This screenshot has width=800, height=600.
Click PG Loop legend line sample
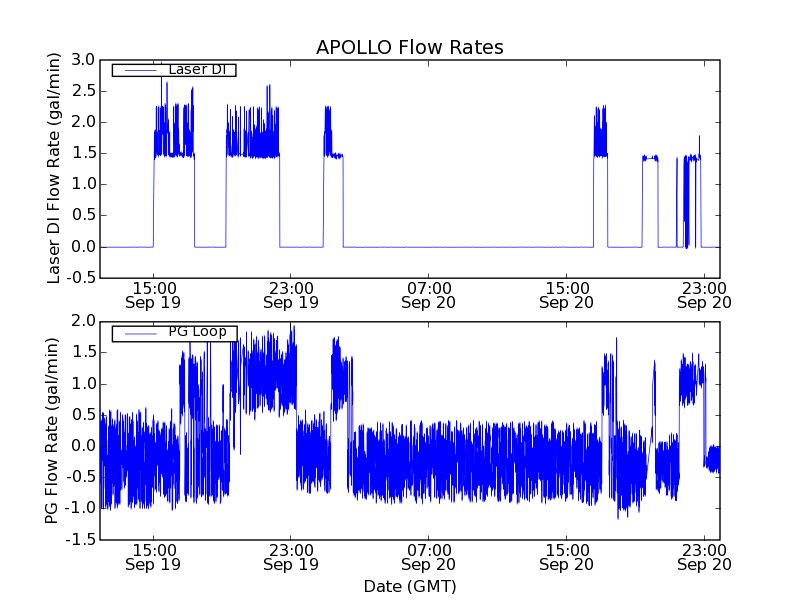pos(141,334)
